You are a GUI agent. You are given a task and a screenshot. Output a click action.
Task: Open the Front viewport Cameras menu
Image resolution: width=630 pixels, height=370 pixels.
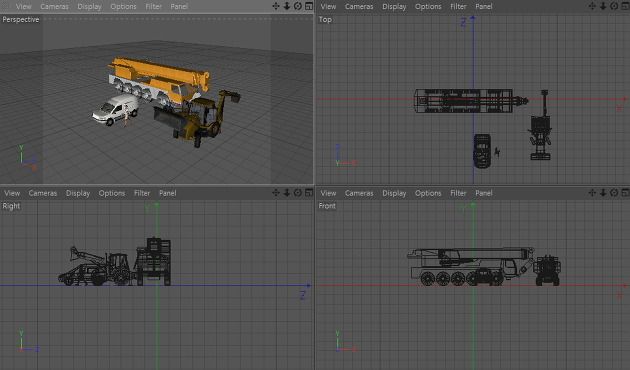click(x=359, y=193)
